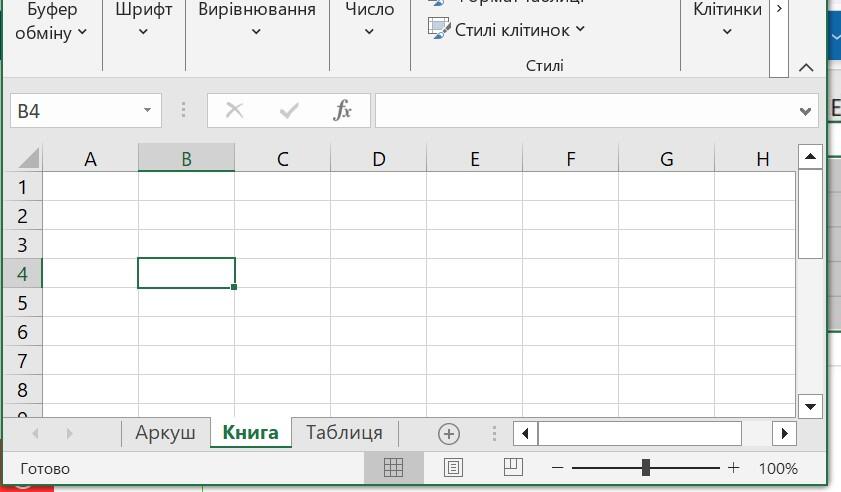The height and width of the screenshot is (492, 841).
Task: Click the Готово status bar text
Action: point(45,469)
